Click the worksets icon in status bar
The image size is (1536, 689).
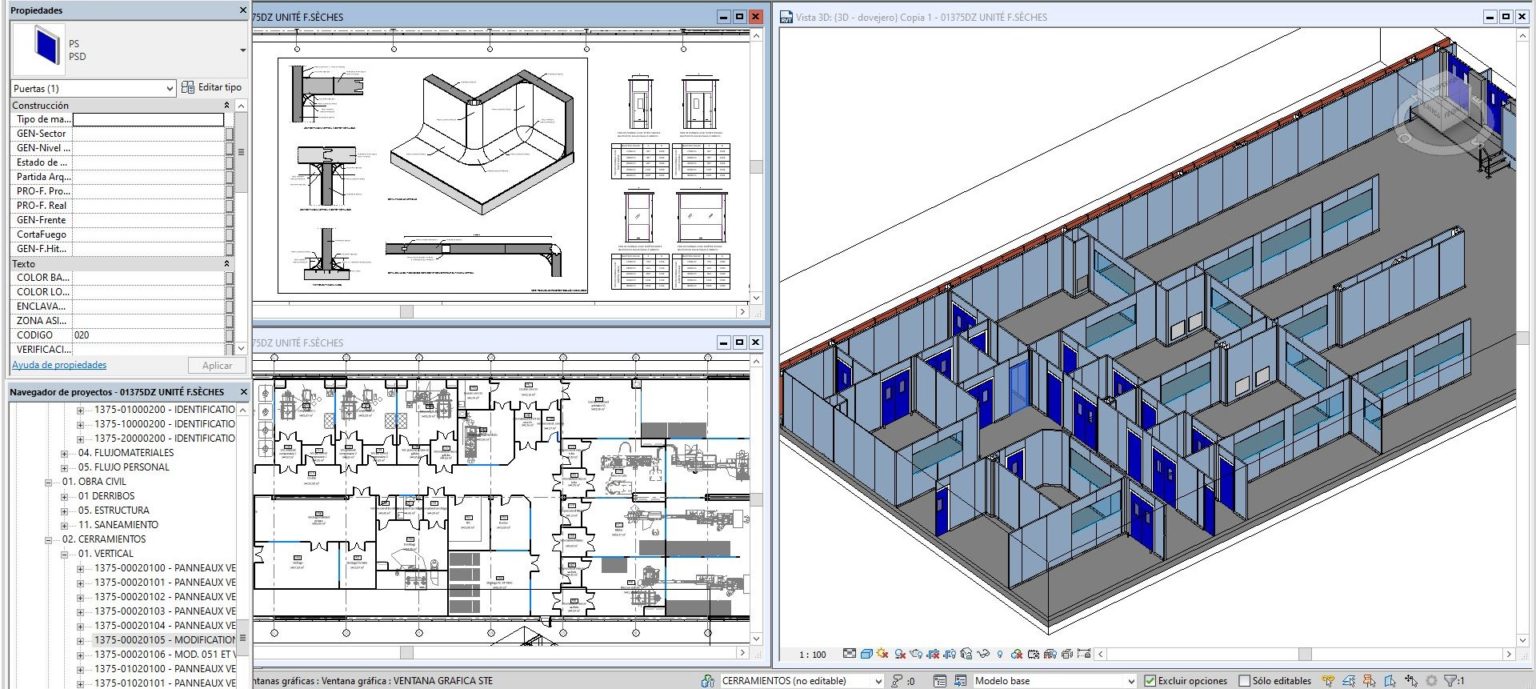pos(708,681)
